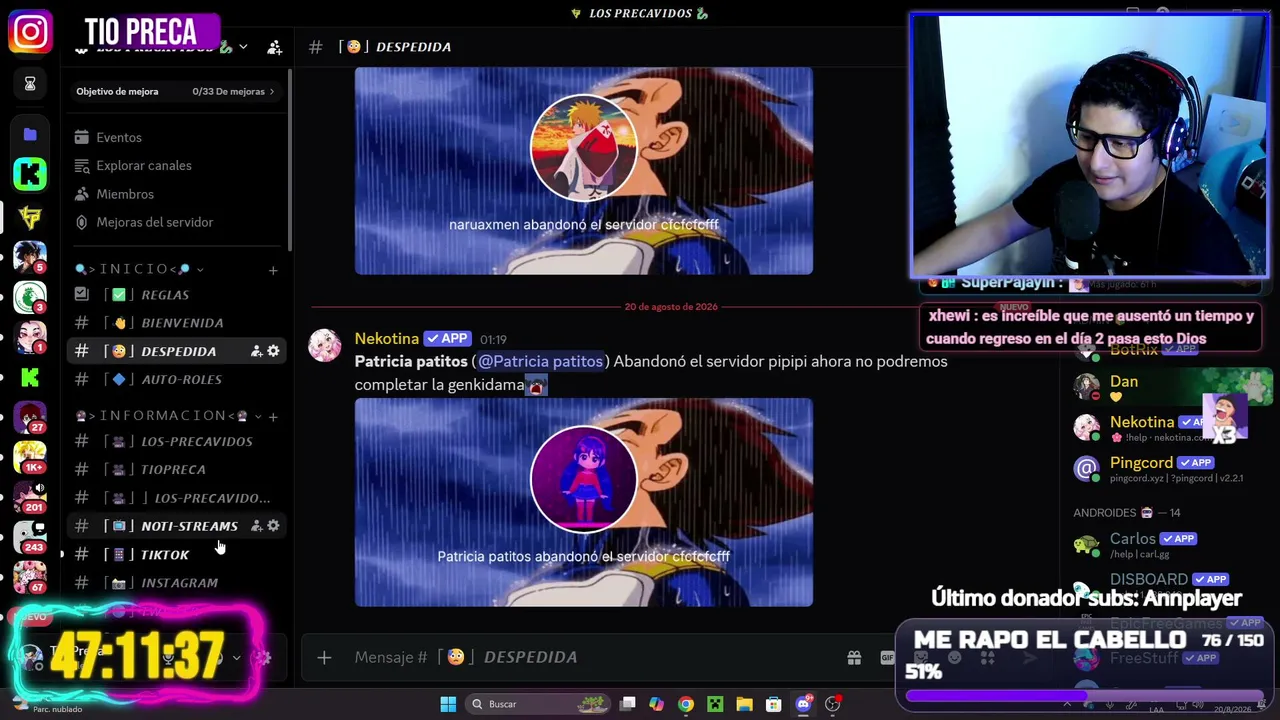Image resolution: width=1280 pixels, height=720 pixels.
Task: Collapse the INFORMACION category
Action: [258, 416]
